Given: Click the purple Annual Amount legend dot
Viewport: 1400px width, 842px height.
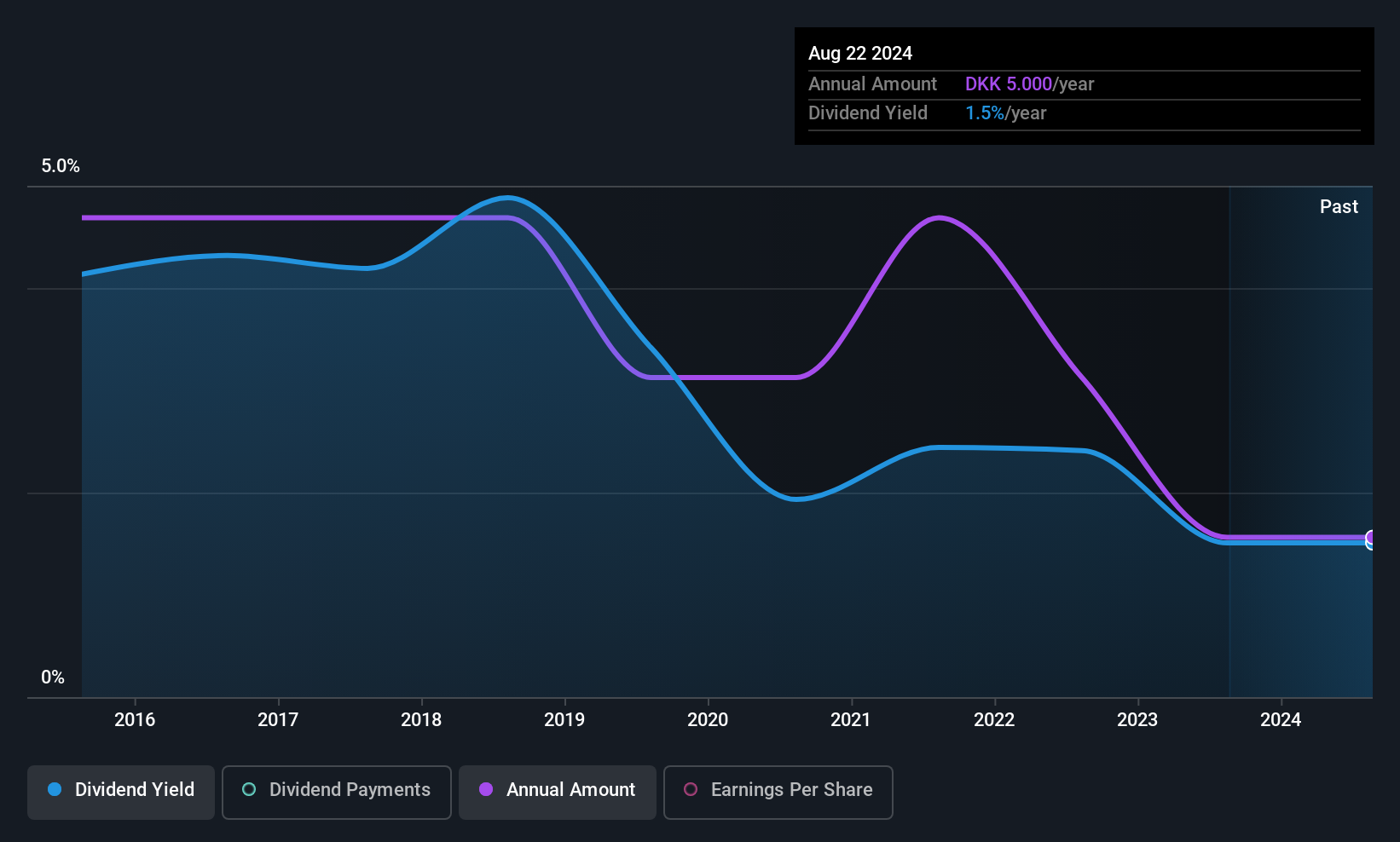Looking at the screenshot, I should tap(486, 789).
